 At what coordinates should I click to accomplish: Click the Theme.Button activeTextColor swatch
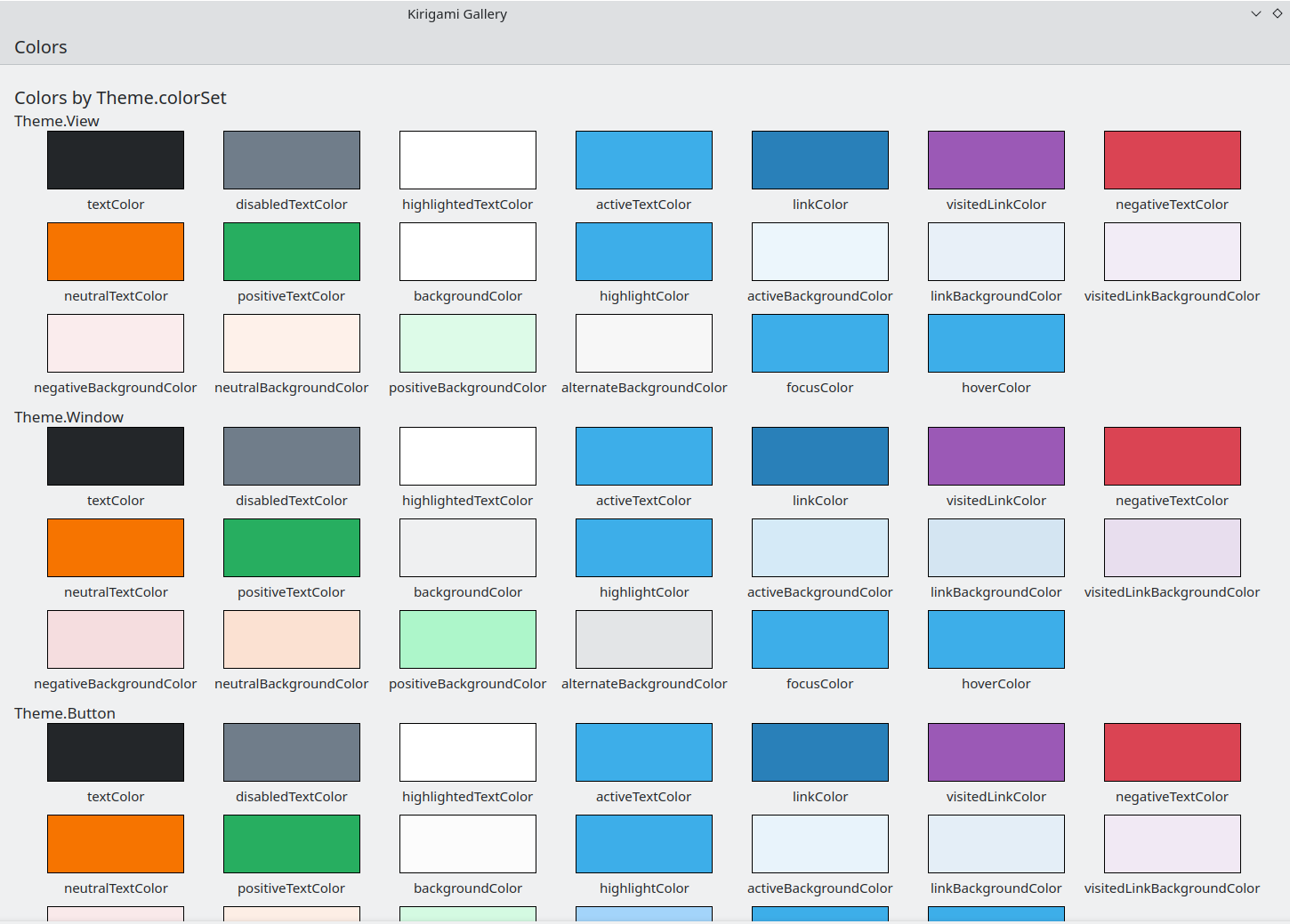[644, 752]
